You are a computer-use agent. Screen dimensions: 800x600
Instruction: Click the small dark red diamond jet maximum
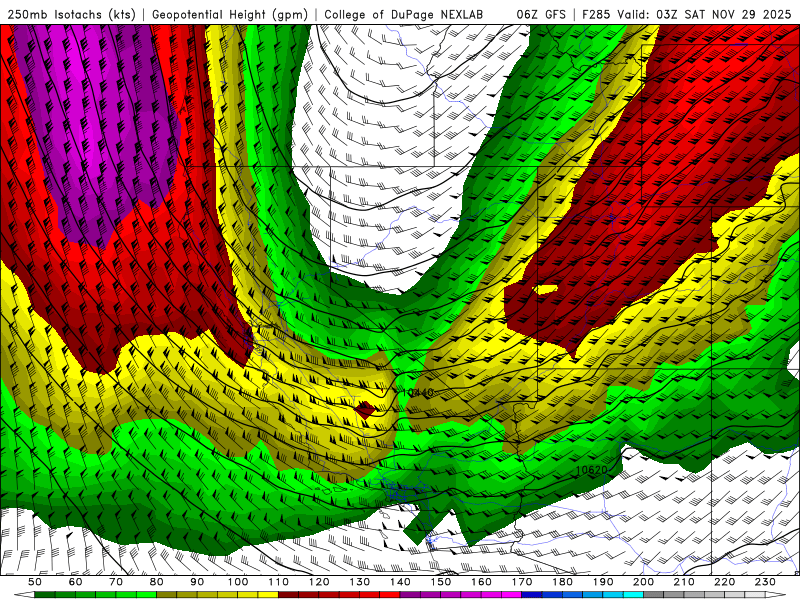365,410
